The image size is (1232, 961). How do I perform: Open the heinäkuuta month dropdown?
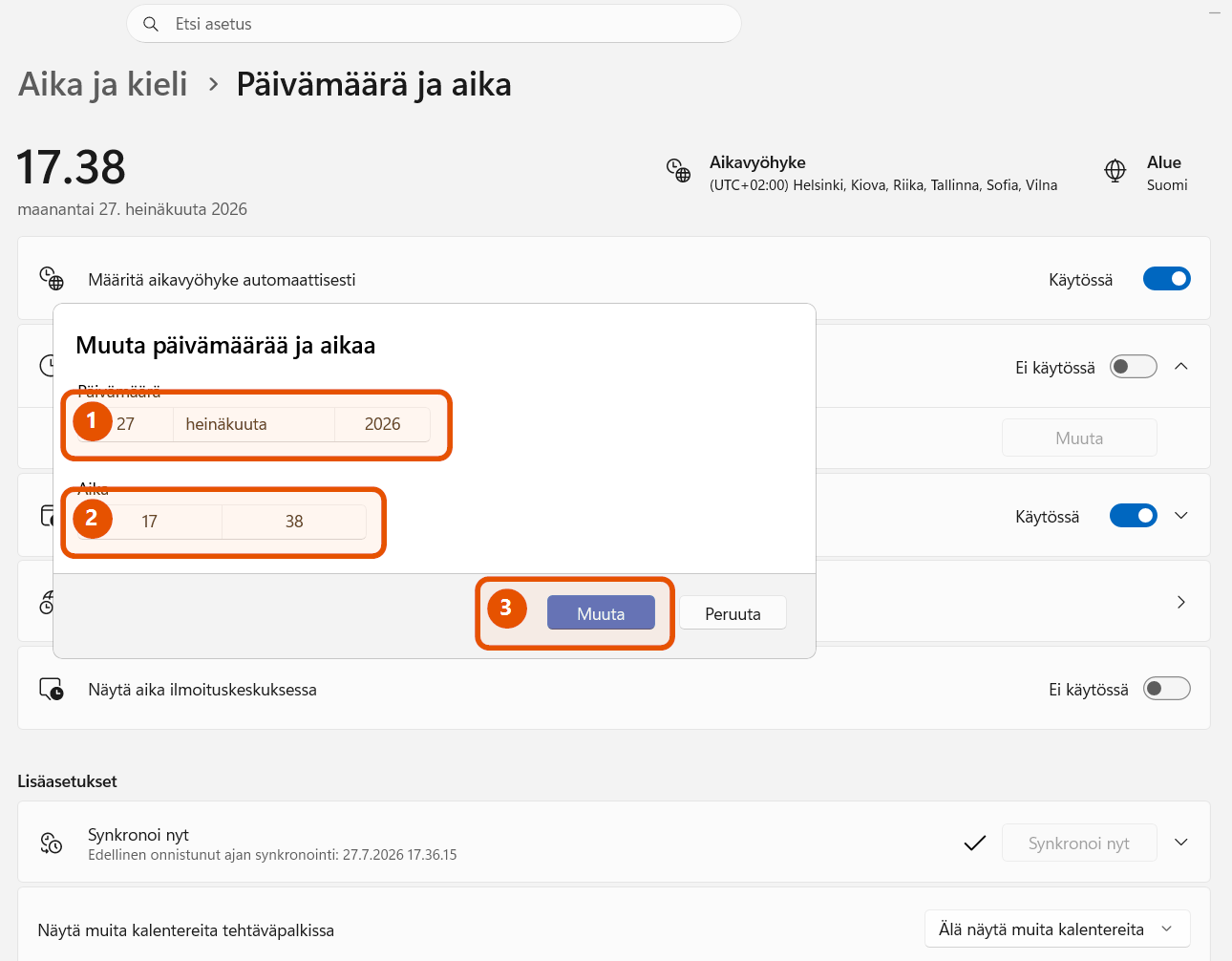pyautogui.click(x=254, y=424)
